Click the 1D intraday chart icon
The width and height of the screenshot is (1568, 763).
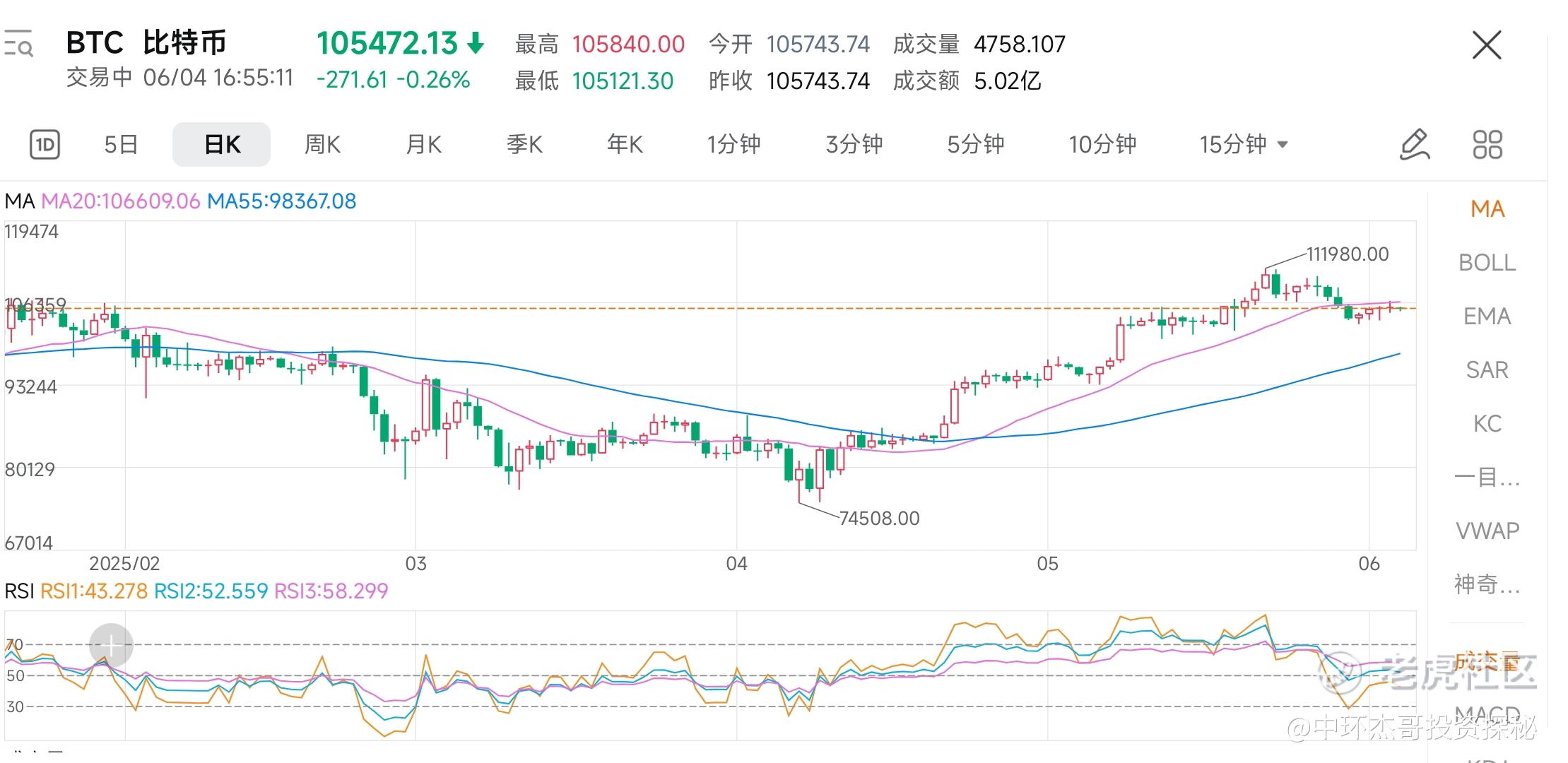click(45, 145)
